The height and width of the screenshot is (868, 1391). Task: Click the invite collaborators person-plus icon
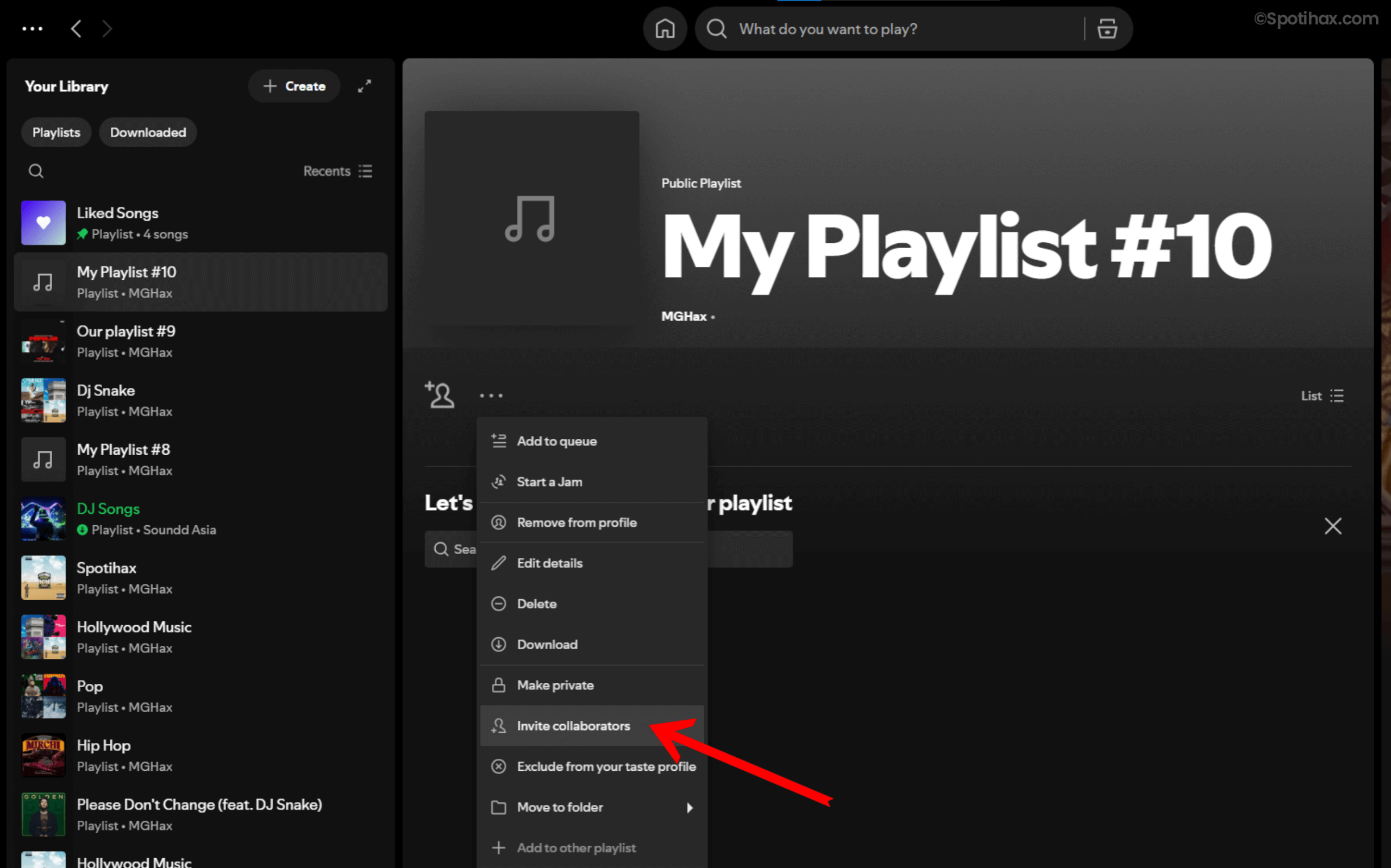440,395
